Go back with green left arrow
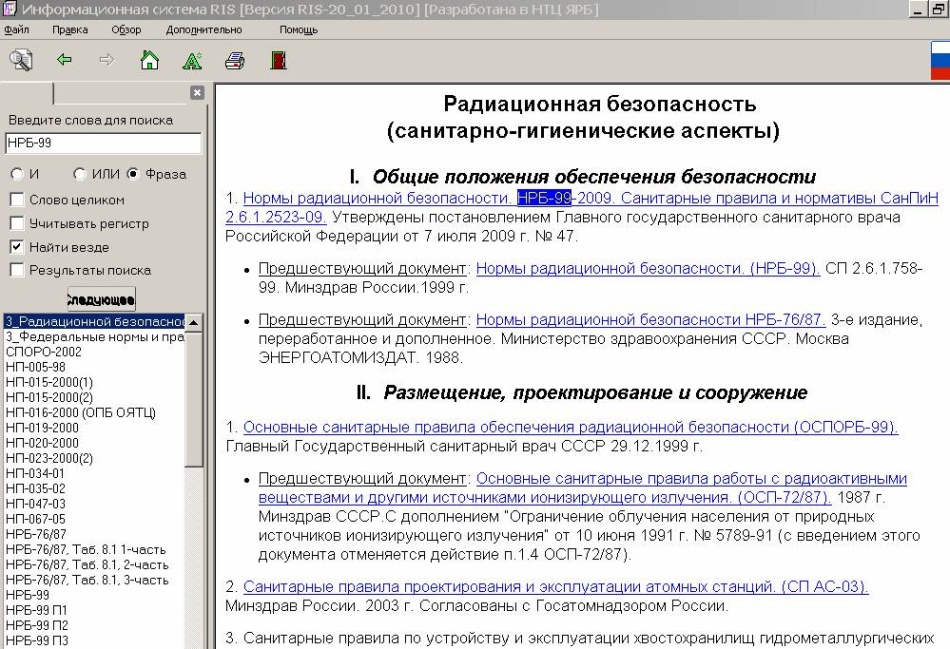950x649 pixels. coord(64,59)
